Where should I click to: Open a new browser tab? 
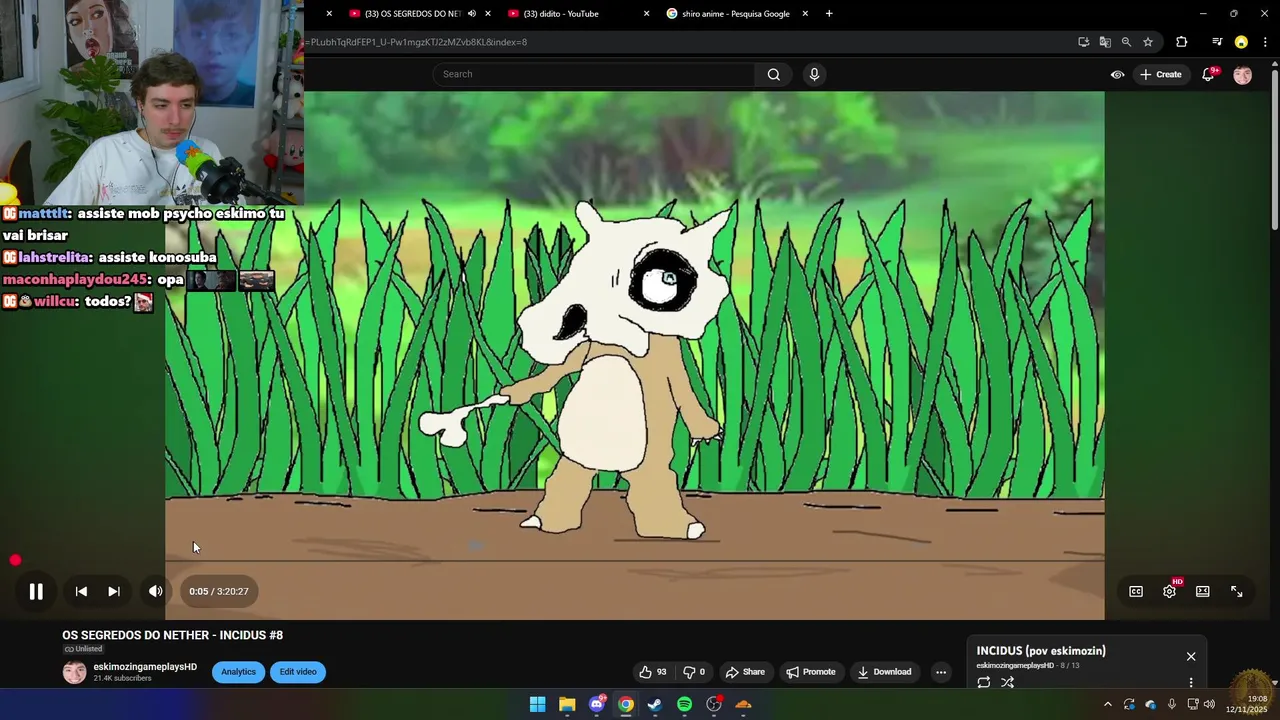click(829, 14)
